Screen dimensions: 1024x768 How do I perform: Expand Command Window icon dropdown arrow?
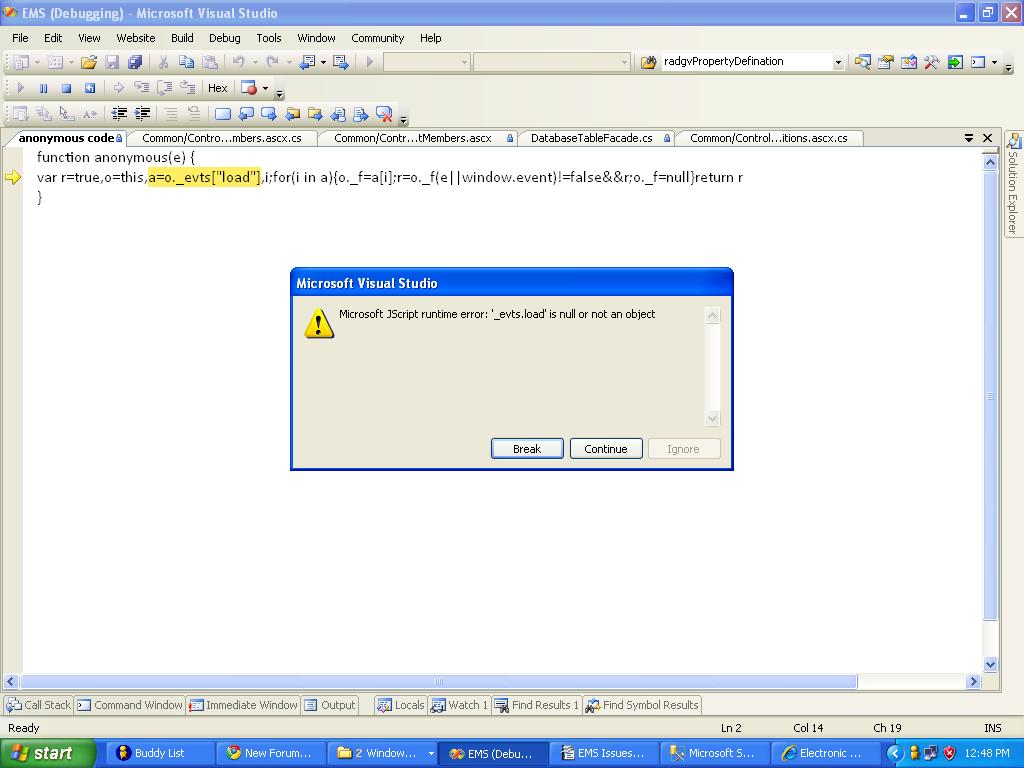coord(994,62)
